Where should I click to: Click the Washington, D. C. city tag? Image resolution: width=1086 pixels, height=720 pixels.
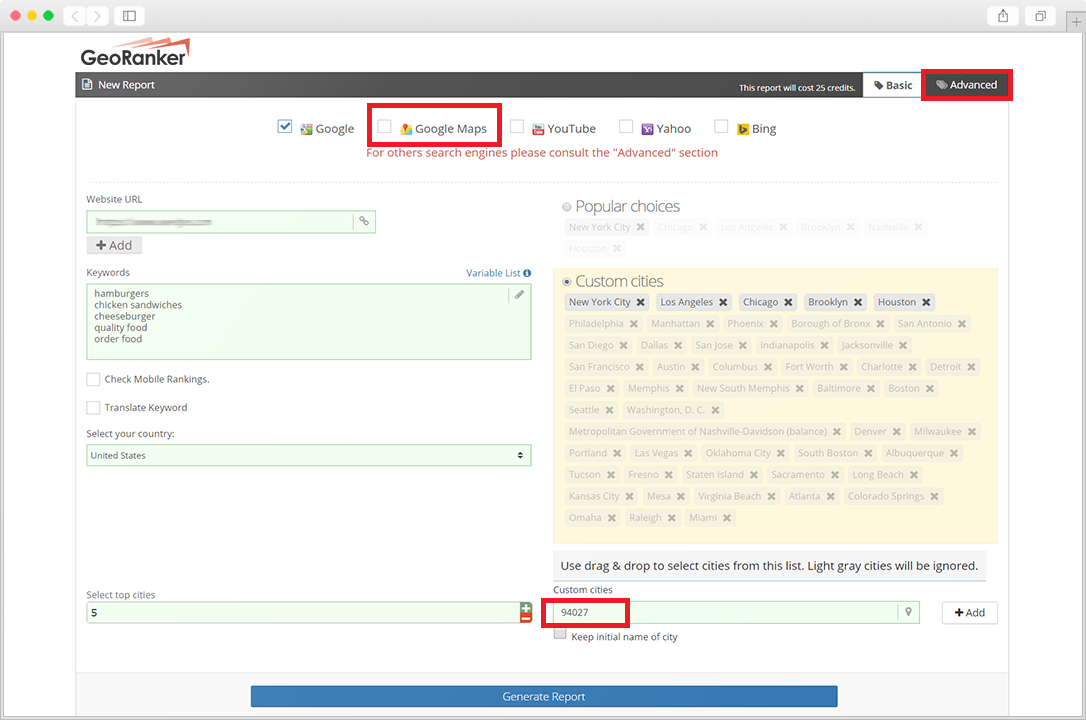pos(673,411)
